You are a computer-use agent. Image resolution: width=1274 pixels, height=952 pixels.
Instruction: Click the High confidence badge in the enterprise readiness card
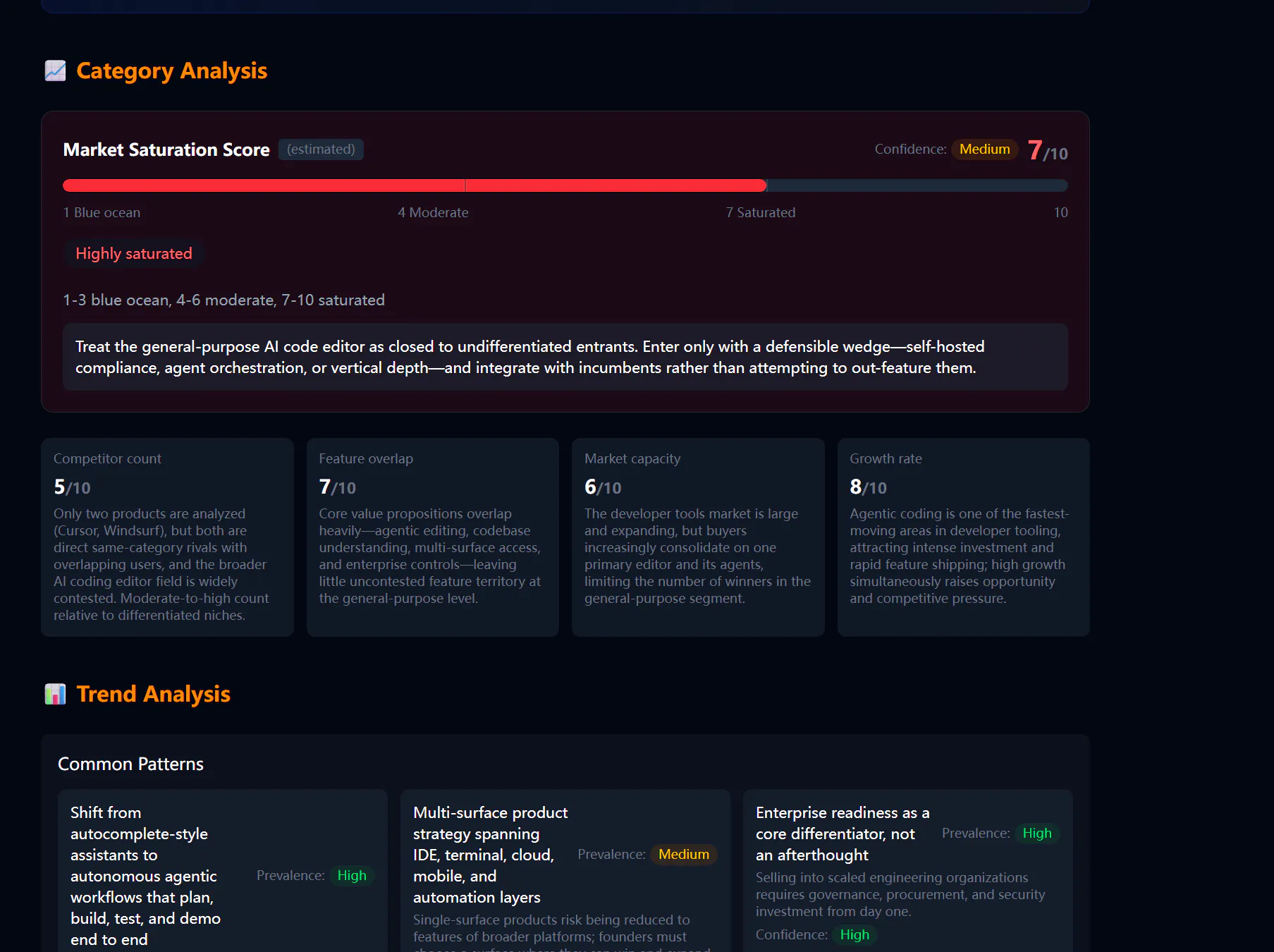855,935
